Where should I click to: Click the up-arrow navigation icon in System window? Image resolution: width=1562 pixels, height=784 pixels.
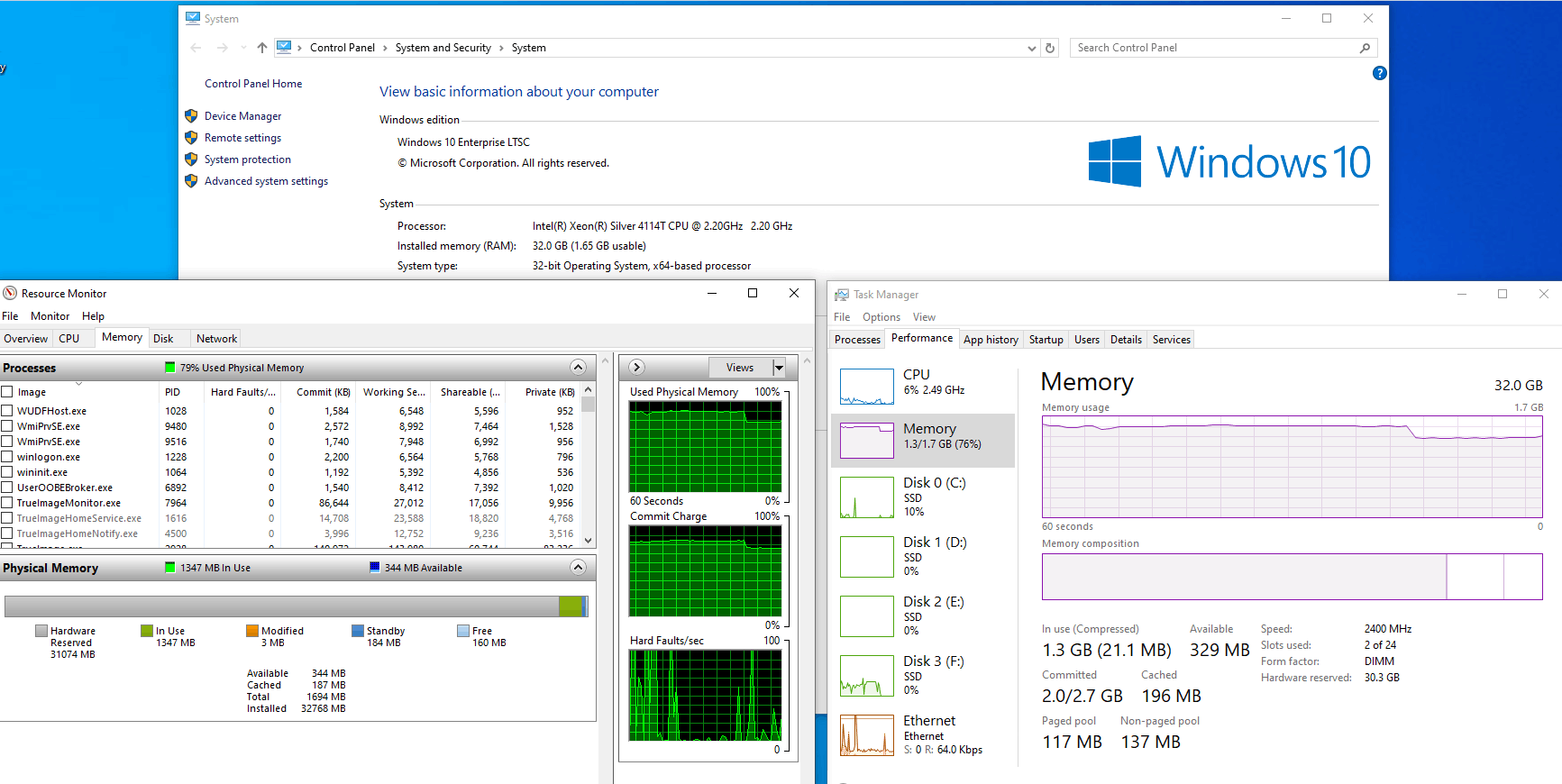pyautogui.click(x=262, y=48)
